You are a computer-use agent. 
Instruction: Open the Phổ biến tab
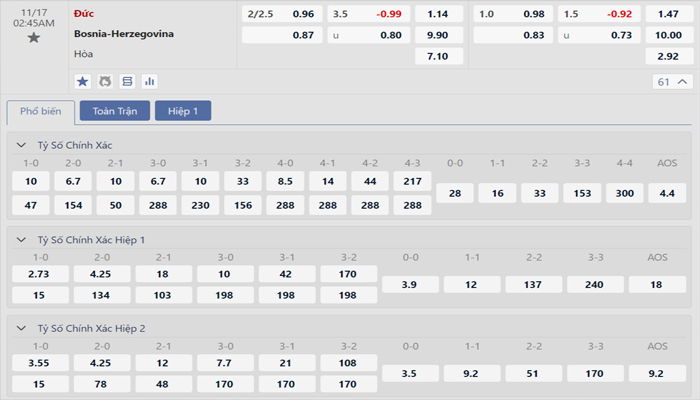point(40,111)
